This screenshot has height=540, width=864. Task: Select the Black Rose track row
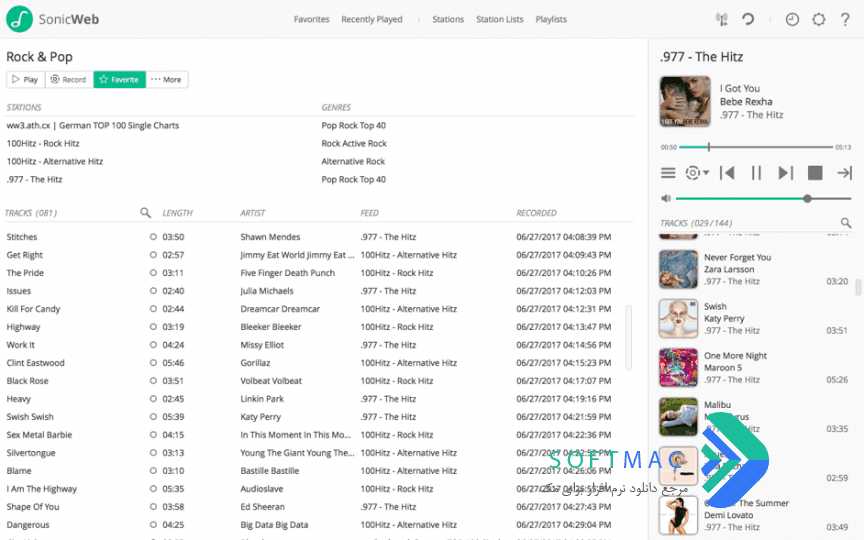tap(320, 381)
